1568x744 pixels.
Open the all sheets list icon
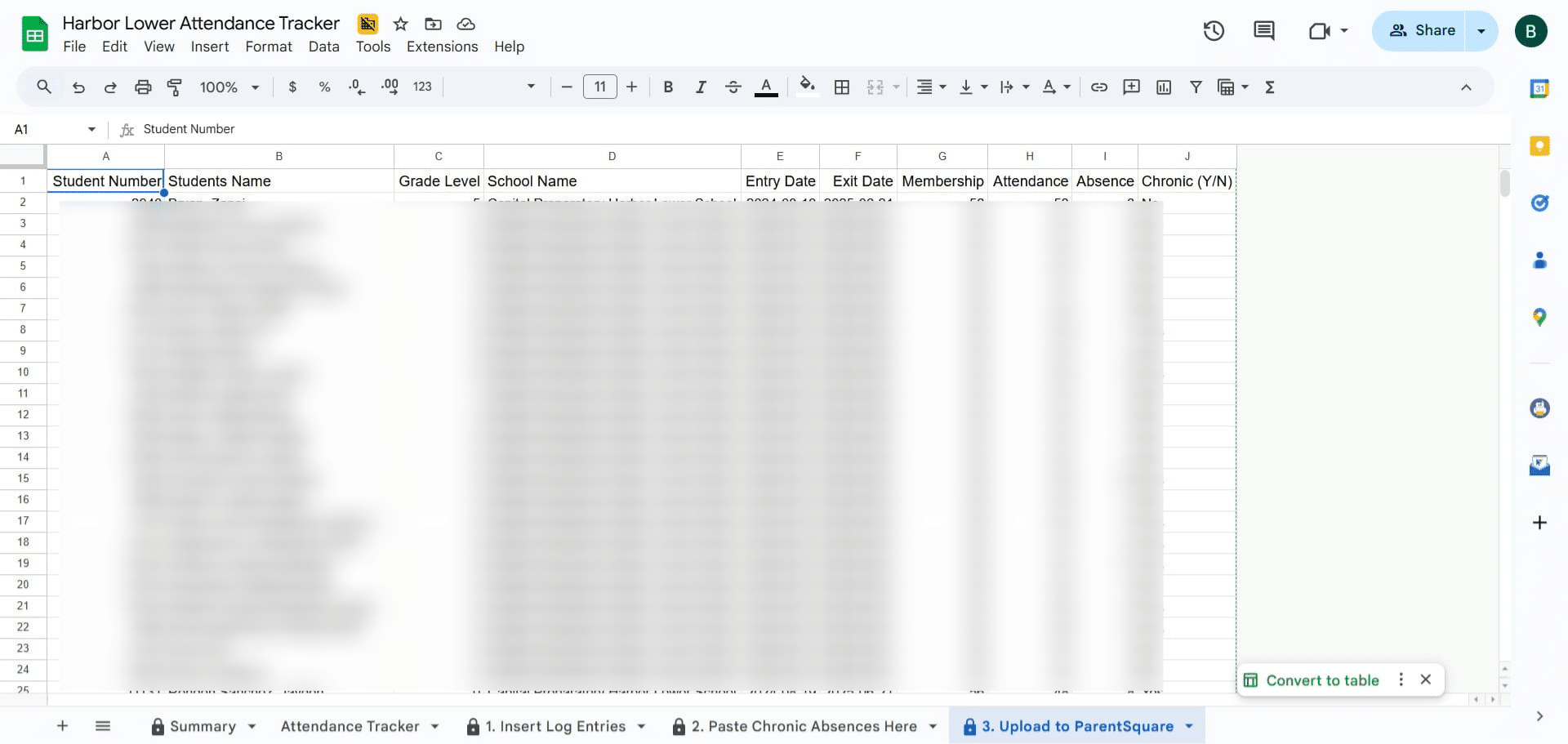(x=103, y=726)
